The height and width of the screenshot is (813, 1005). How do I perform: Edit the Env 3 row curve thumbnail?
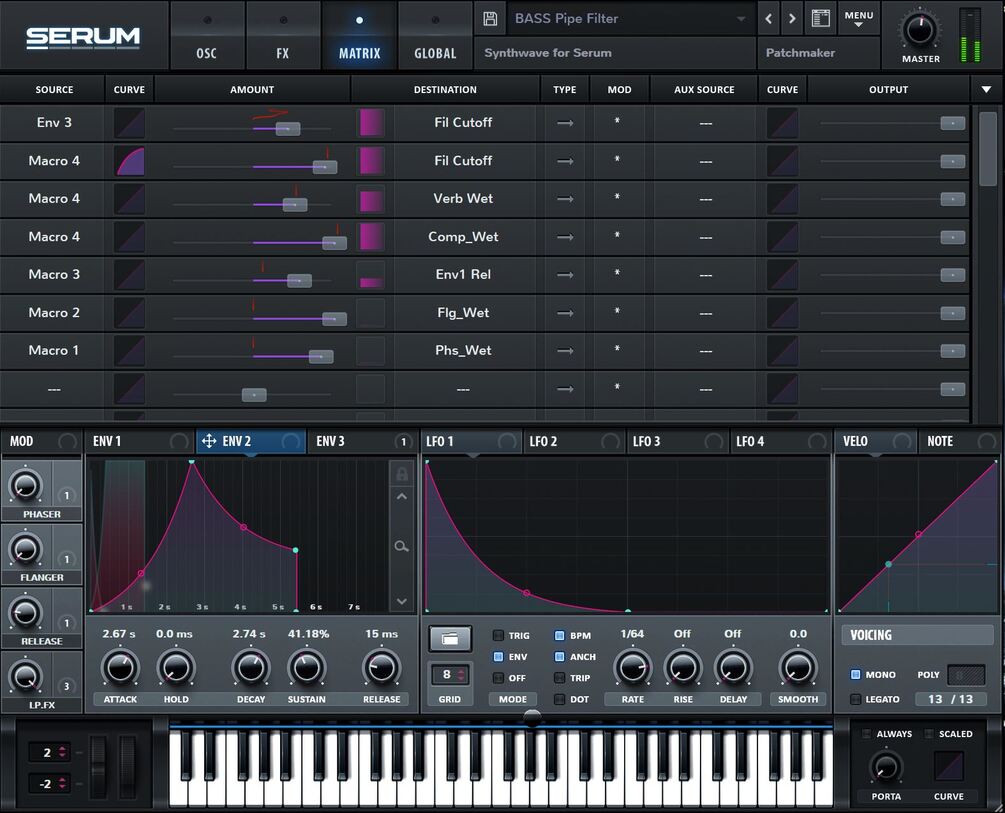pos(128,122)
